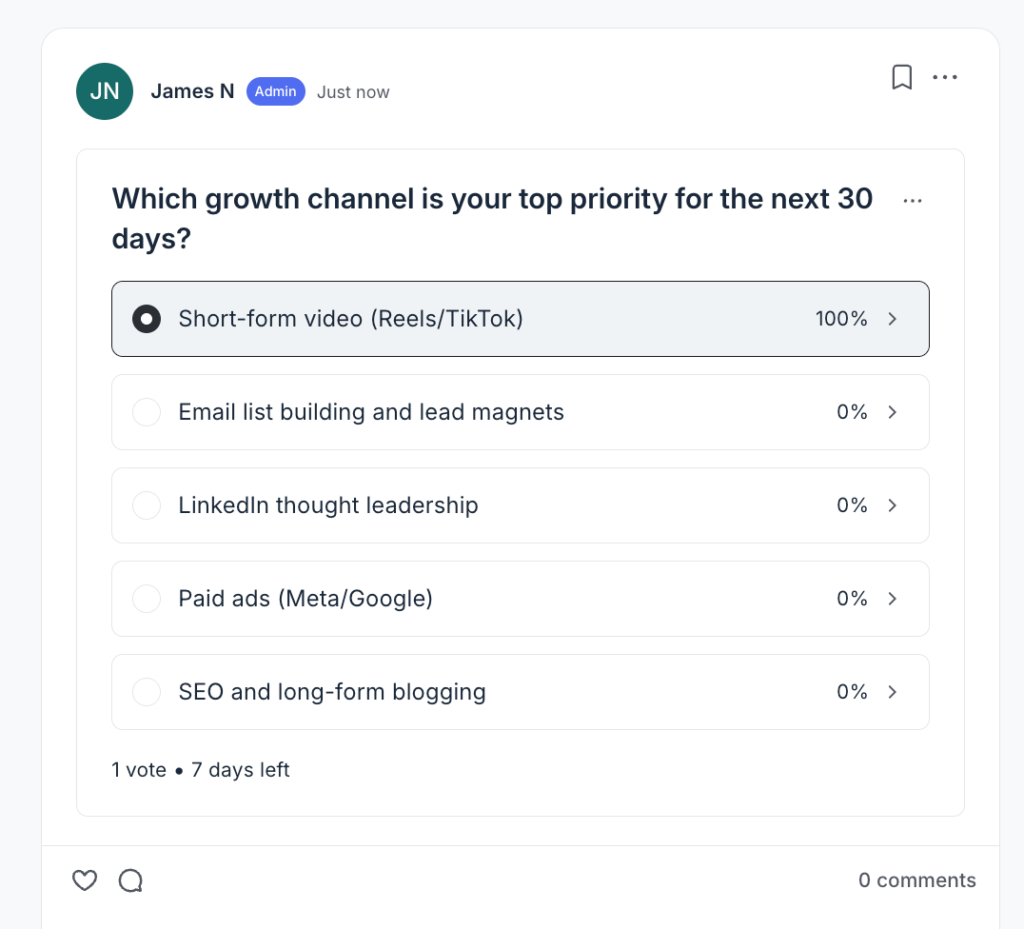
Task: Expand SEO and long-form blogging chevron
Action: click(893, 692)
